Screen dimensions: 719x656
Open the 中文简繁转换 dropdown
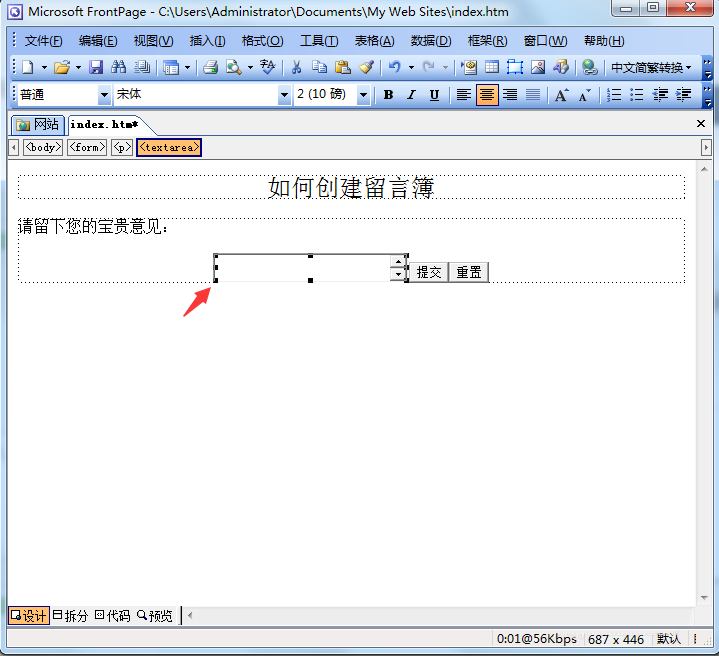(650, 67)
